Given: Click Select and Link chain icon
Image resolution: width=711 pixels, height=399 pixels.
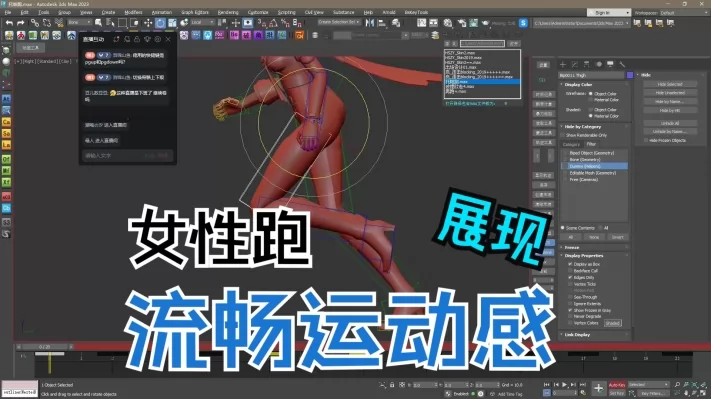Looking at the screenshot, I should [x=35, y=23].
